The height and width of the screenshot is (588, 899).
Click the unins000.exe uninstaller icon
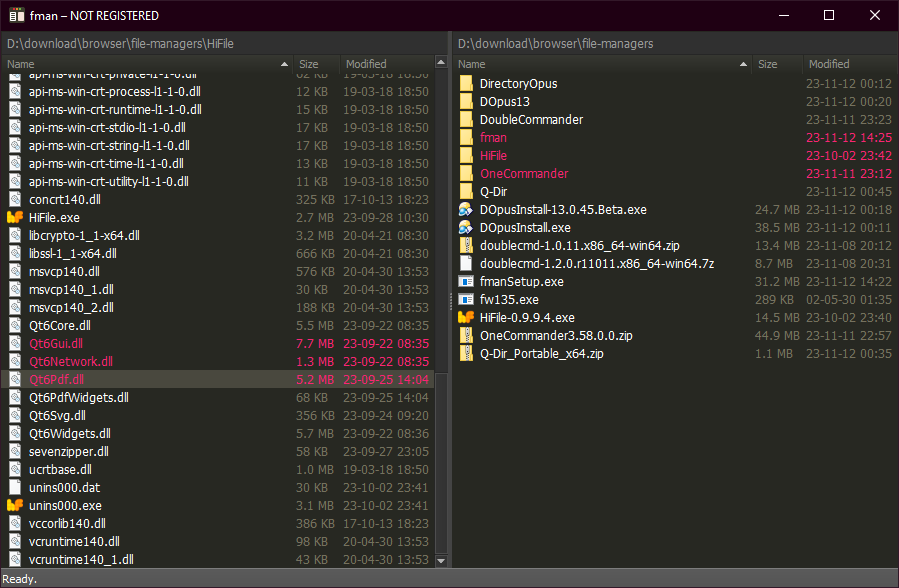[15, 505]
